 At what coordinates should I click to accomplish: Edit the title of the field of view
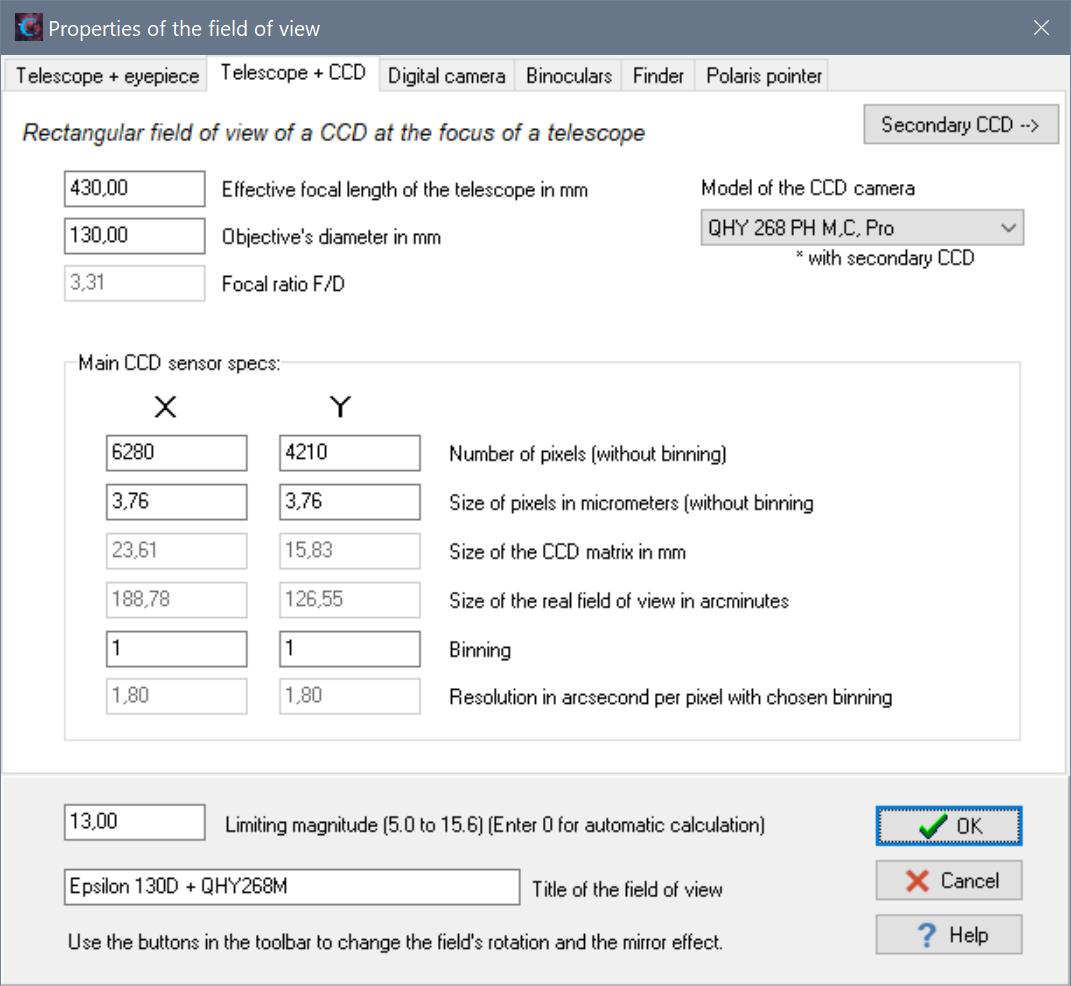point(292,887)
